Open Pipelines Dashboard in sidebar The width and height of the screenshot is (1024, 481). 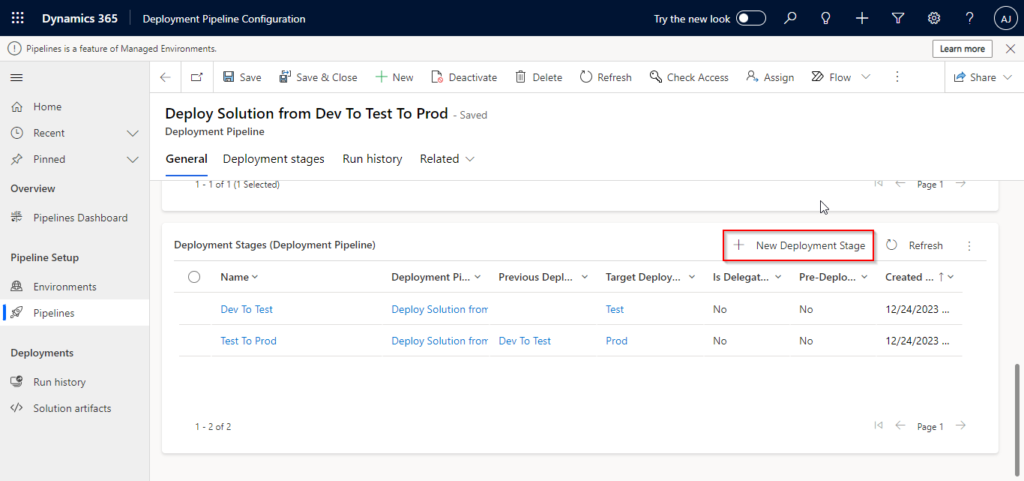point(80,218)
